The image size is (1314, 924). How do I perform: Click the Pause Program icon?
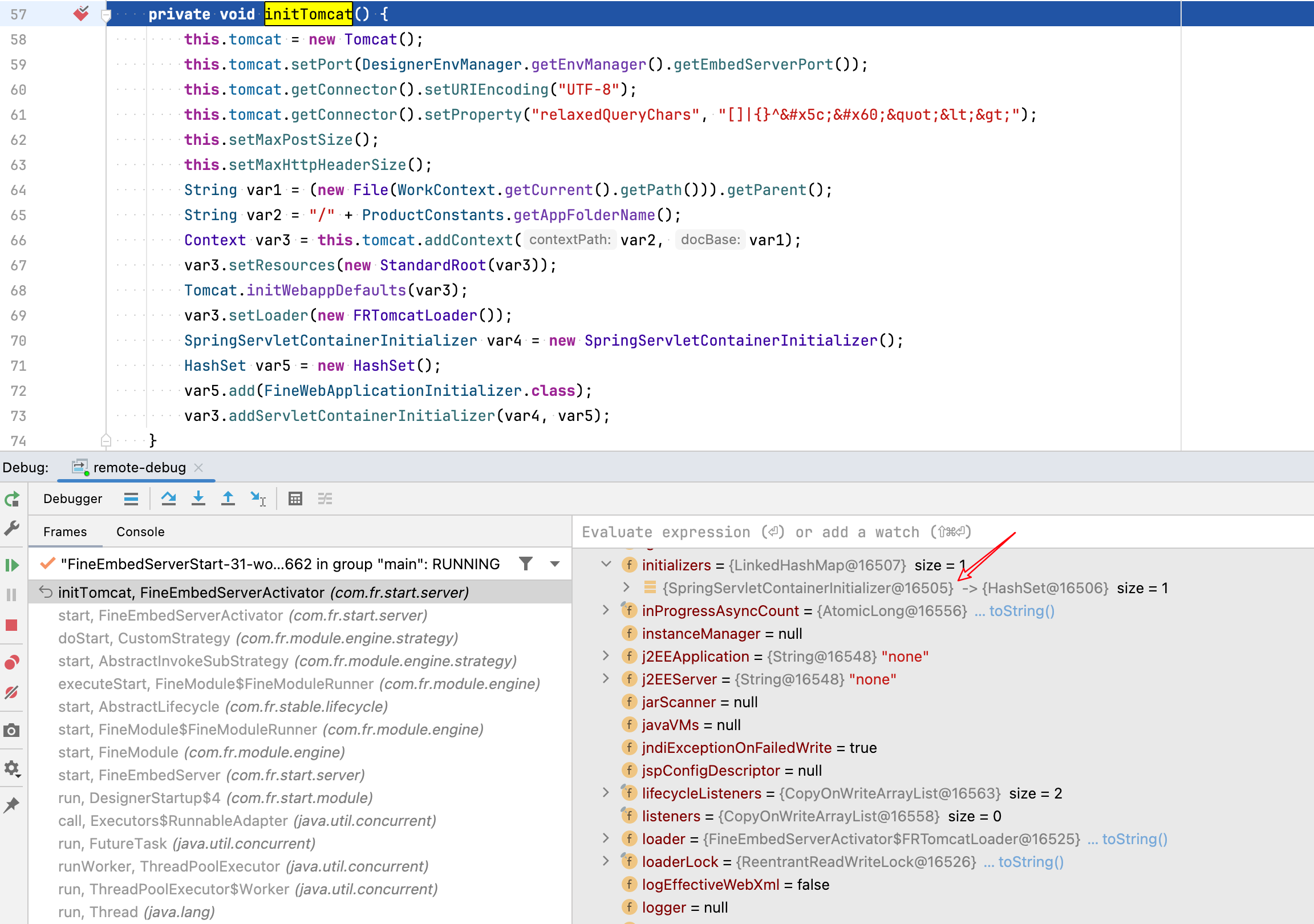(12, 595)
